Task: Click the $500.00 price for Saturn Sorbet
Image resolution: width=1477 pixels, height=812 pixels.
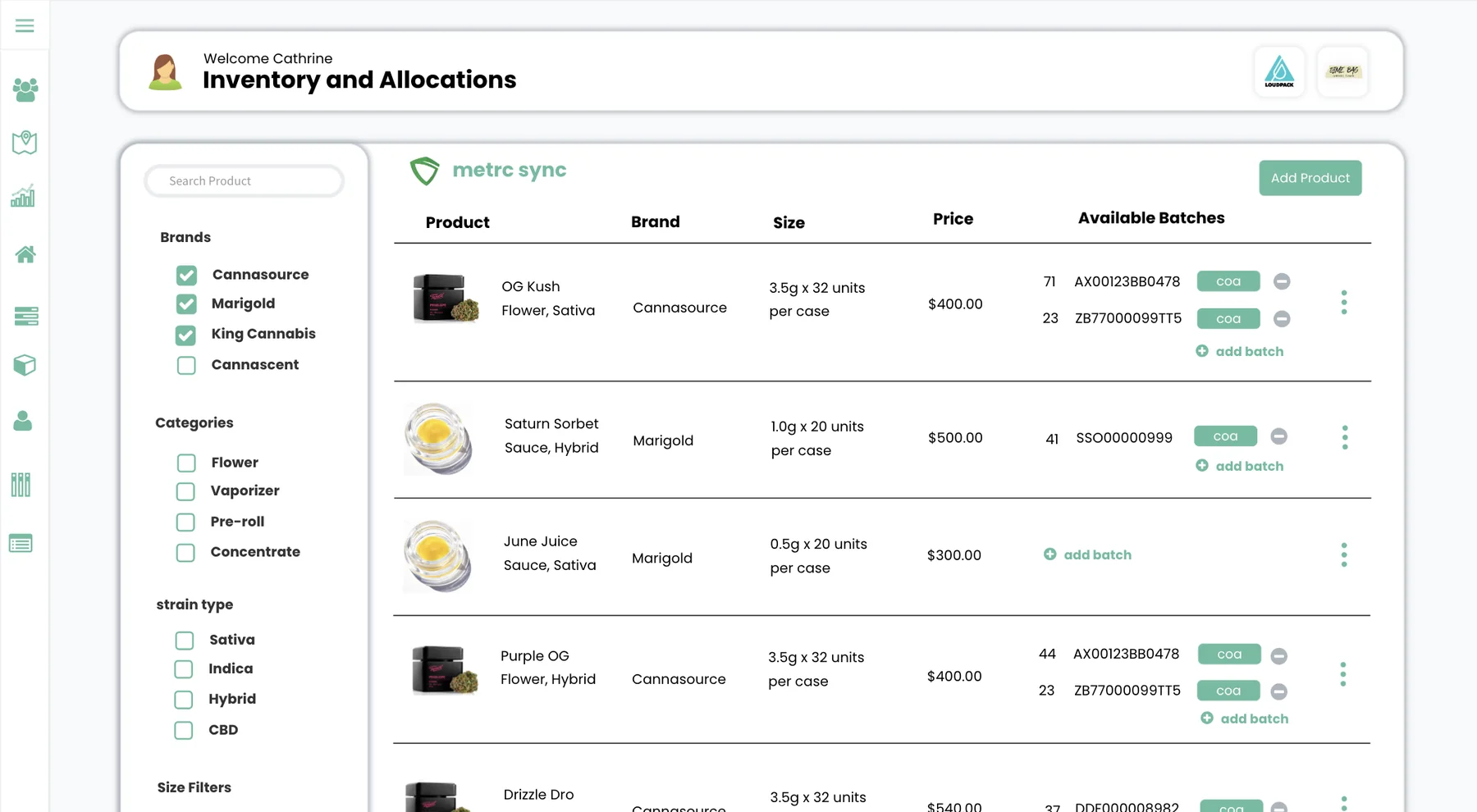Action: (x=955, y=438)
